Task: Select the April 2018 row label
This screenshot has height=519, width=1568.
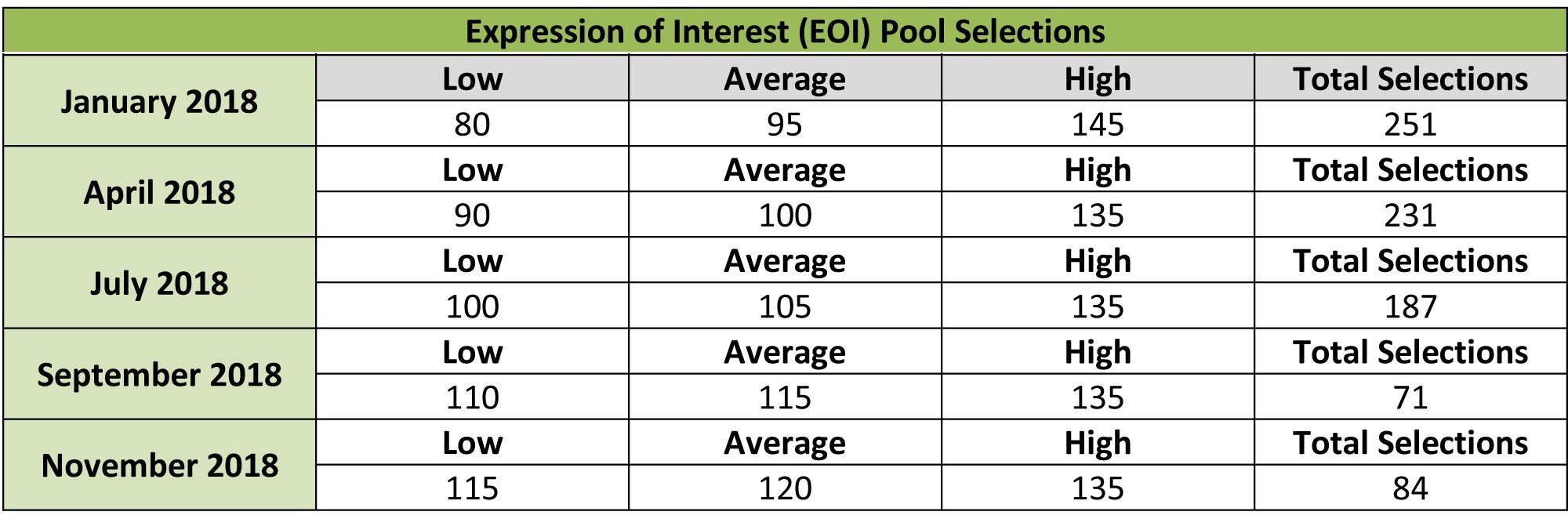Action: [x=159, y=192]
